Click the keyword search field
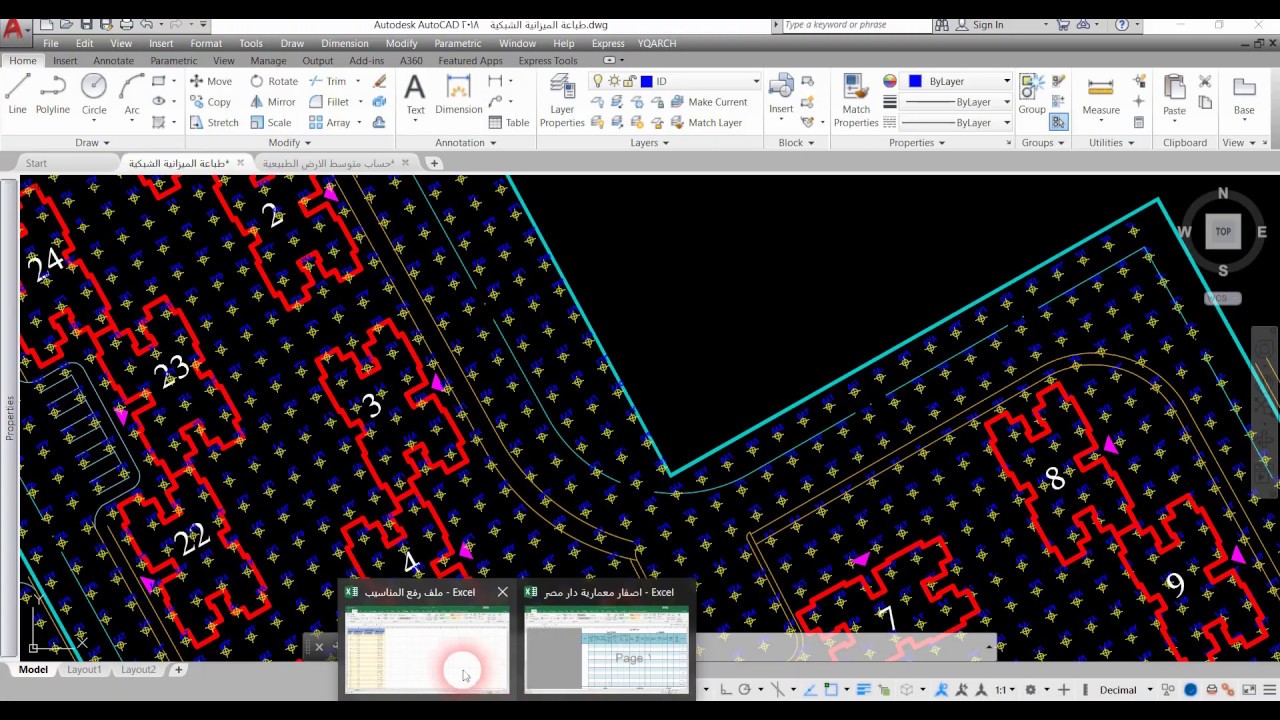The image size is (1280, 720). (x=856, y=25)
